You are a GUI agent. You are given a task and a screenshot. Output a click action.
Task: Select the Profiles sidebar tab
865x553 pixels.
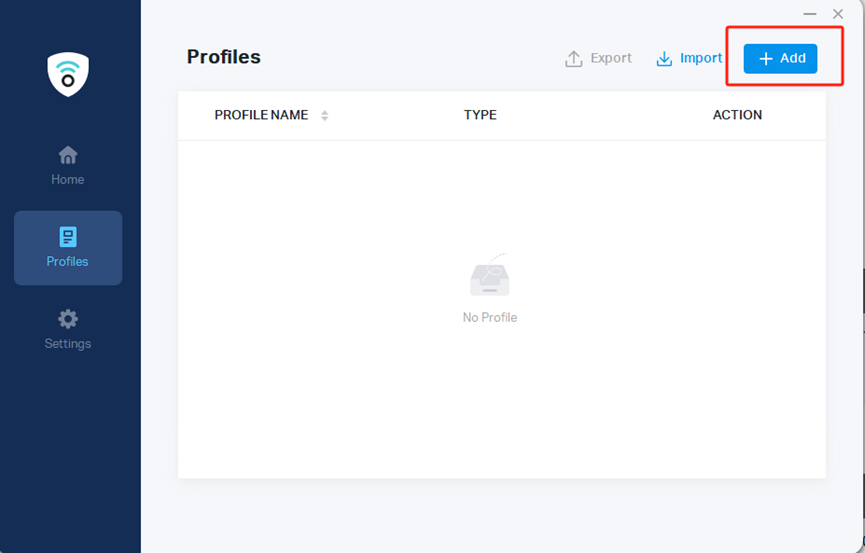coord(68,248)
